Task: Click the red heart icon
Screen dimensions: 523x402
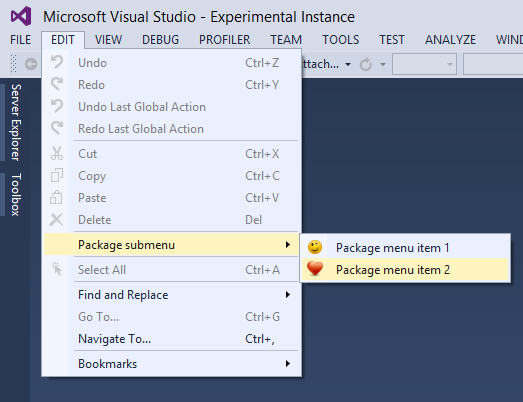Action: tap(315, 269)
